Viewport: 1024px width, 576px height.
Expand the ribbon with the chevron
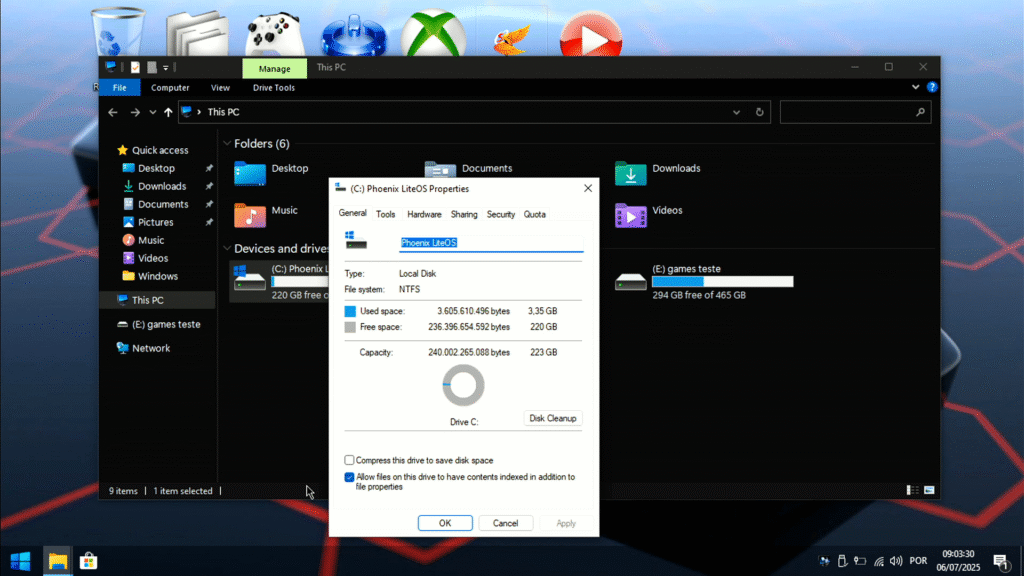(x=916, y=87)
